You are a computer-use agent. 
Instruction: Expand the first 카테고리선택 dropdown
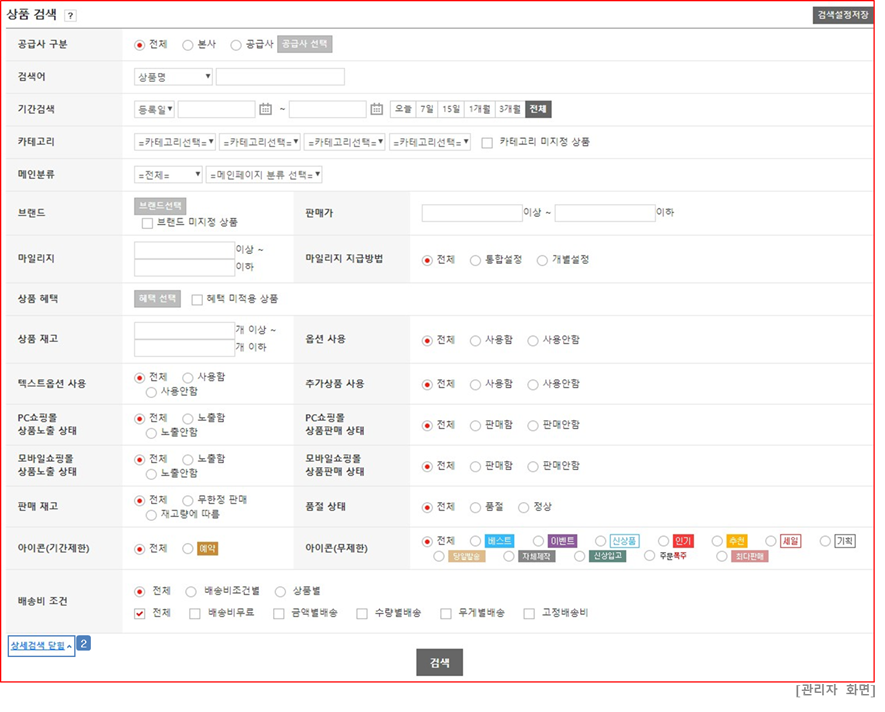coord(175,142)
